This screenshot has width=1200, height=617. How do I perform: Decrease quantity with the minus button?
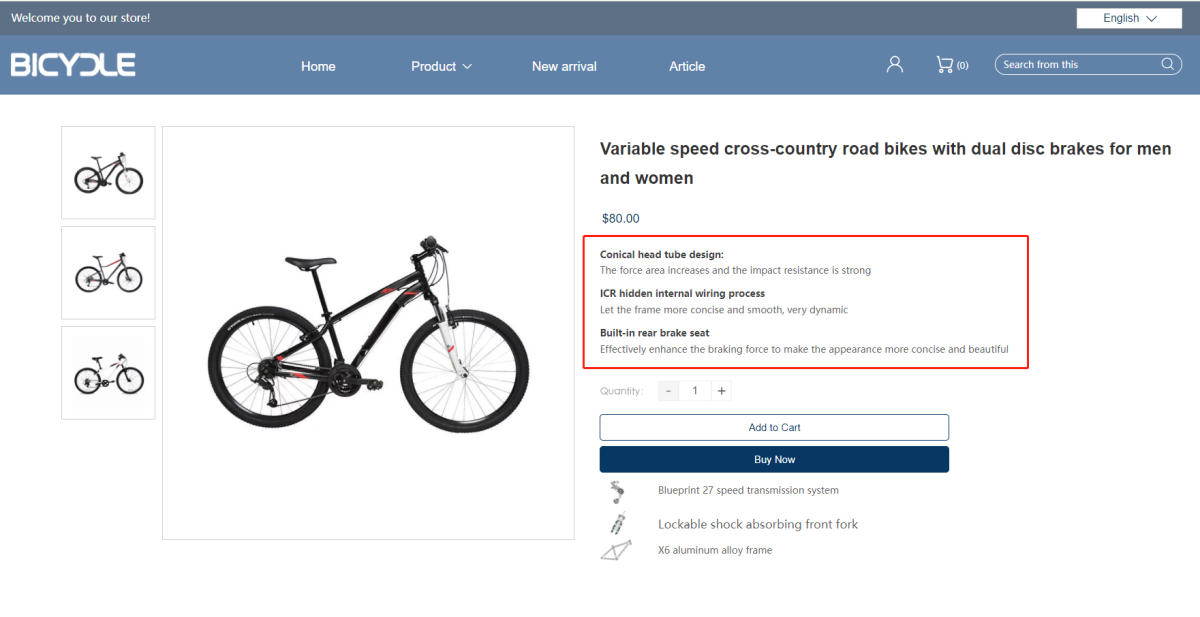click(669, 391)
